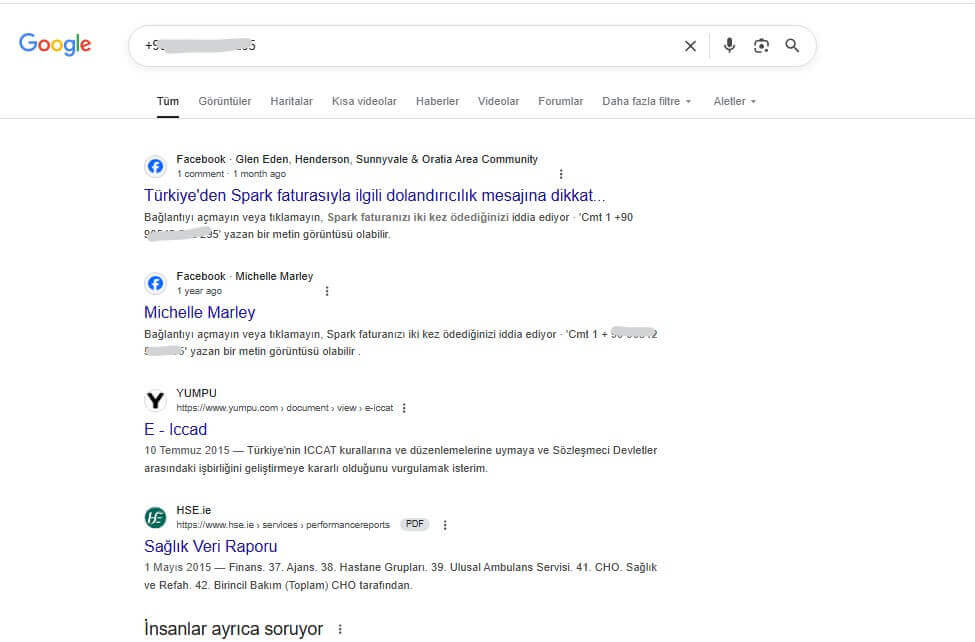Open Türkiye'den Spark faturasıyla dolandırıcılık result
The height and width of the screenshot is (642, 975).
click(x=374, y=195)
